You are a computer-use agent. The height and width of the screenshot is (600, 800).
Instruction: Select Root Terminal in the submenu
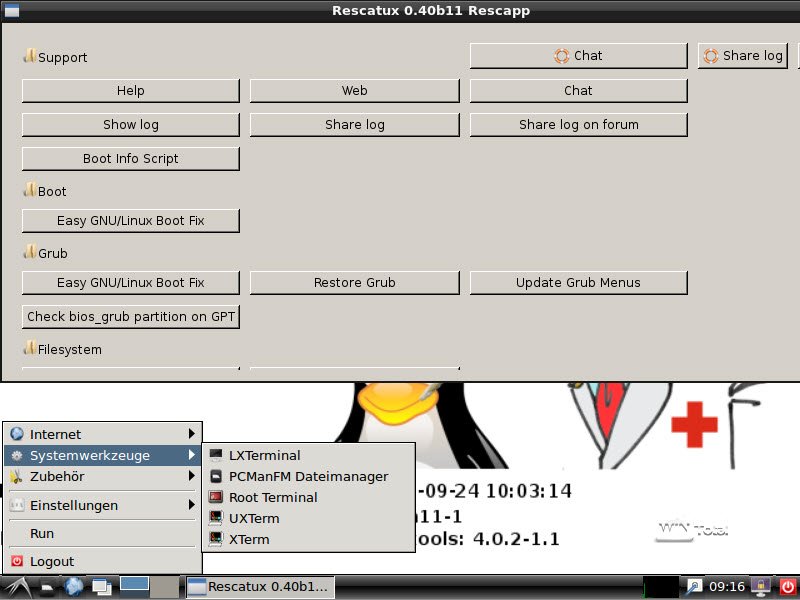[x=273, y=497]
